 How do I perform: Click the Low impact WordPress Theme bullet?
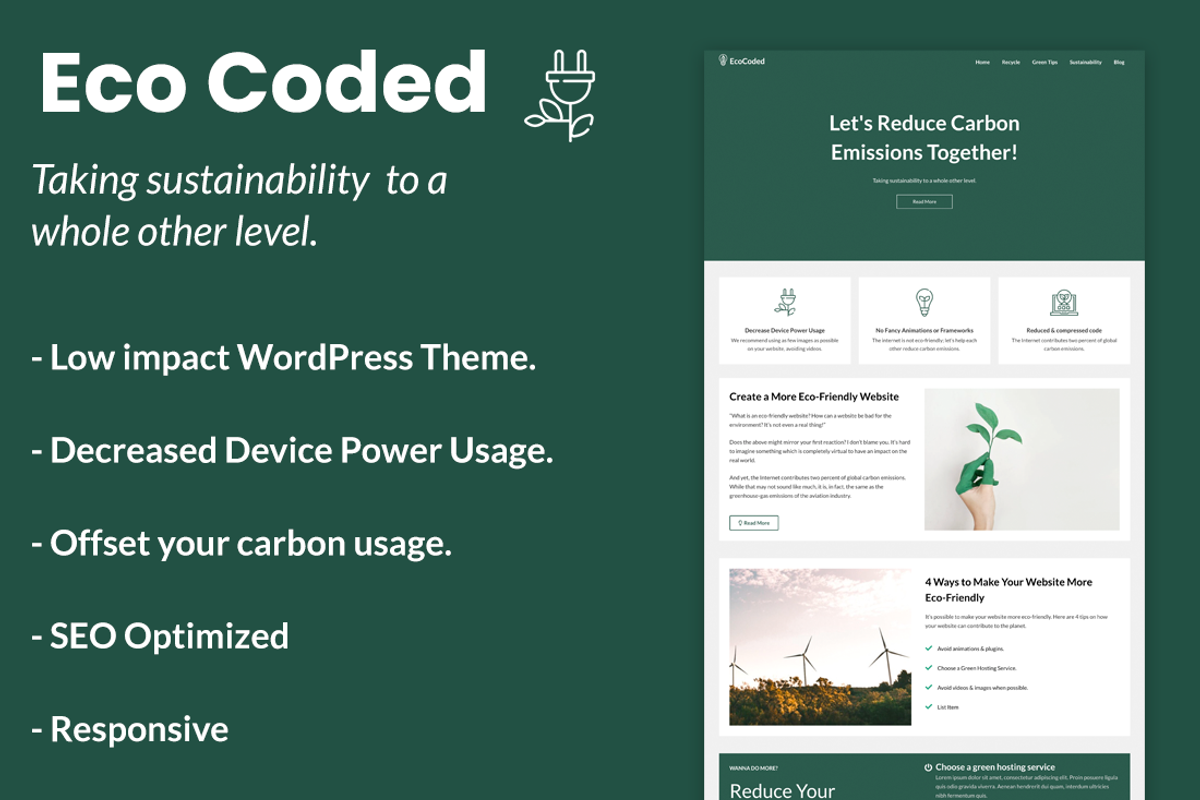(283, 358)
